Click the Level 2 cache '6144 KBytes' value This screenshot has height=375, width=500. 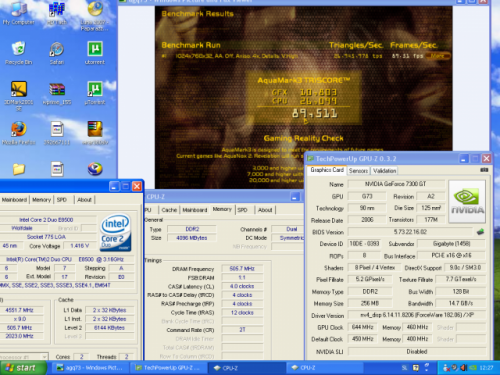coord(109,328)
